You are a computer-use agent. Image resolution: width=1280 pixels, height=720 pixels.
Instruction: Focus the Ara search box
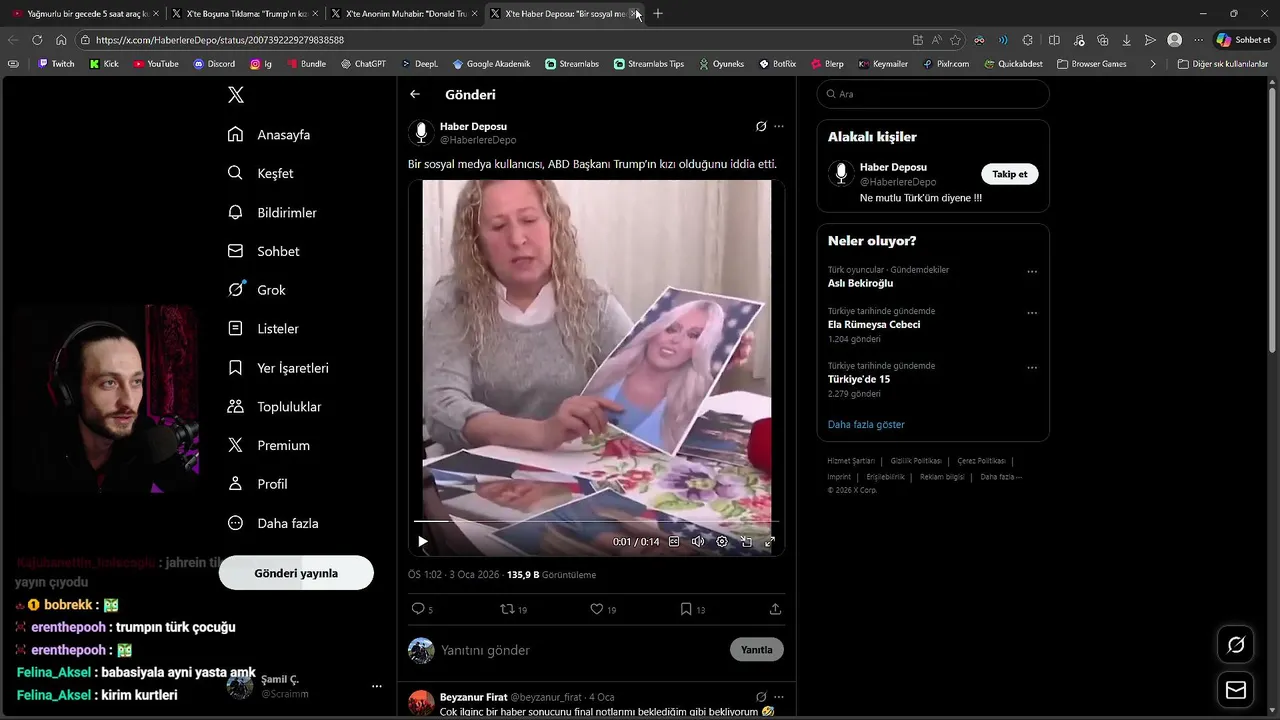[x=933, y=94]
